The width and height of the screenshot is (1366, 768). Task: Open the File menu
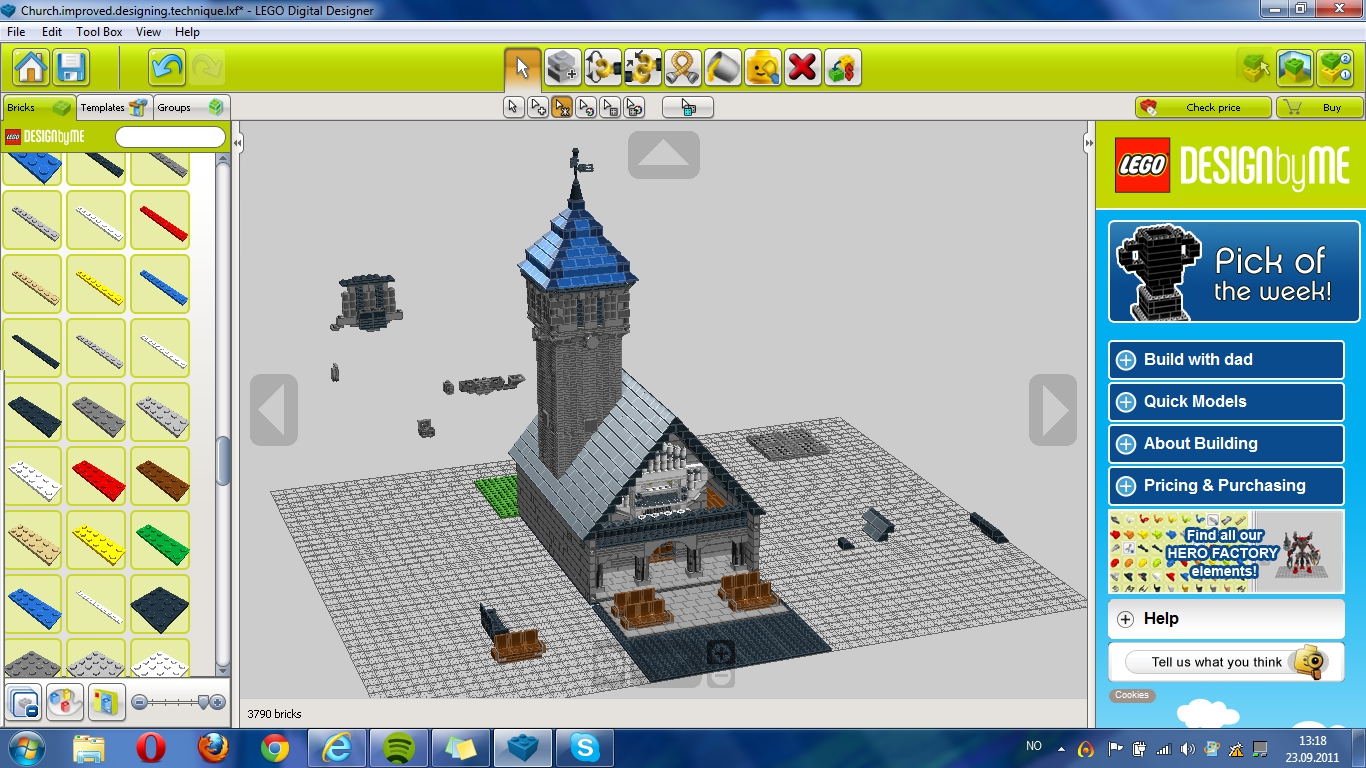(x=16, y=32)
